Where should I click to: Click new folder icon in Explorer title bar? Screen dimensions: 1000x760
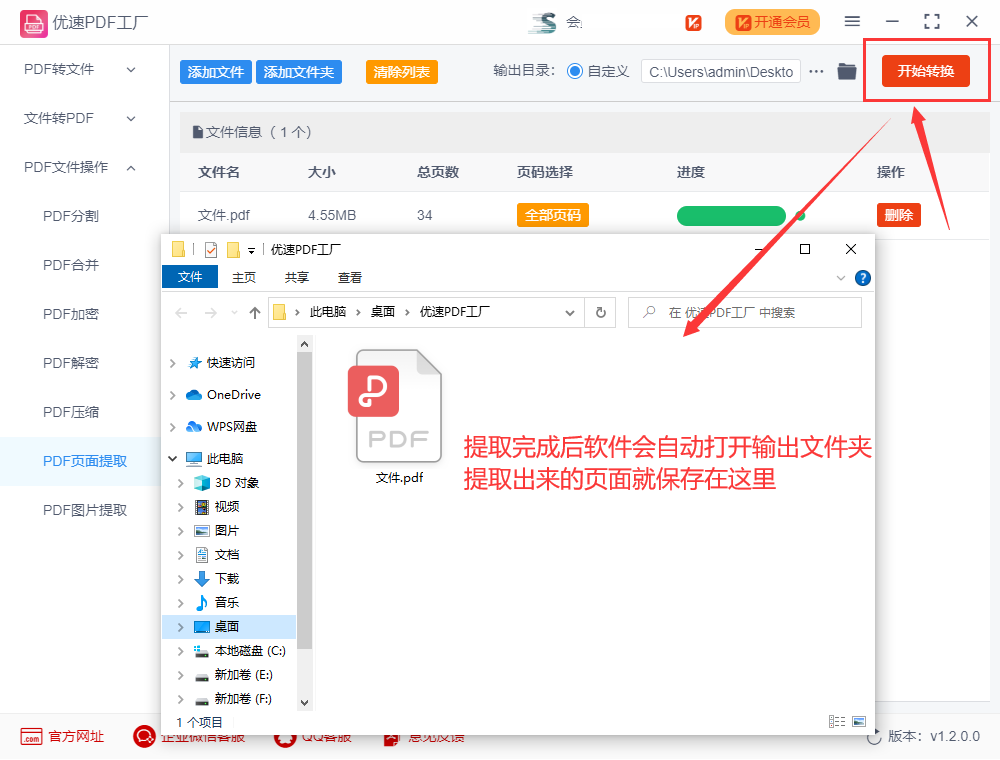point(233,250)
